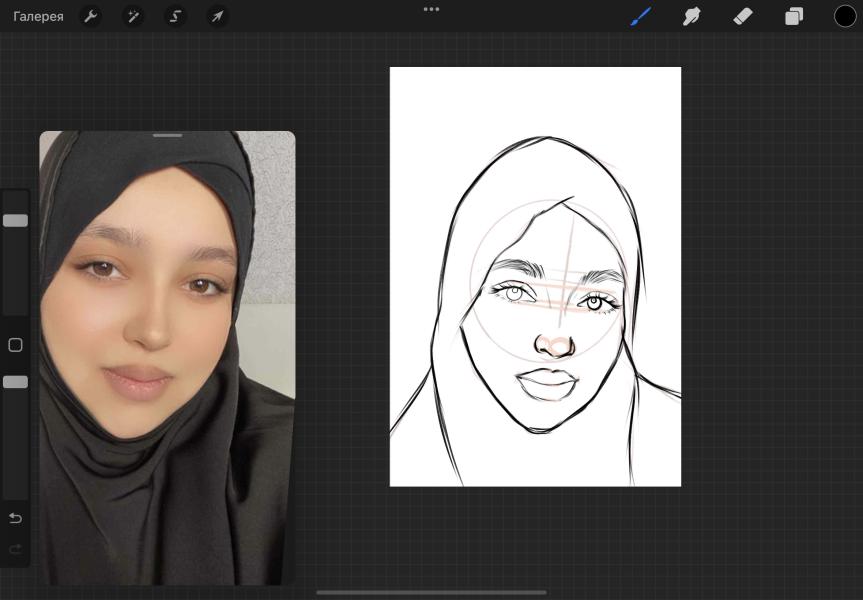Open the black color picker swatch
The image size is (863, 600).
click(845, 17)
